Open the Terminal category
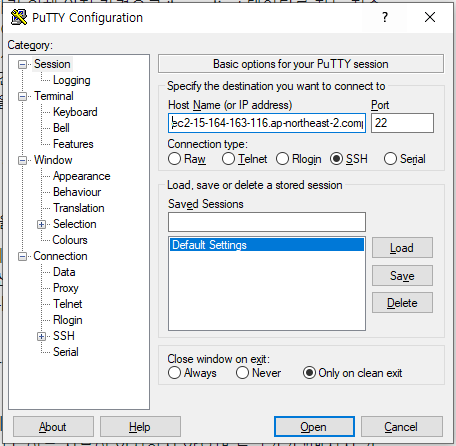The image size is (456, 446). tap(54, 96)
